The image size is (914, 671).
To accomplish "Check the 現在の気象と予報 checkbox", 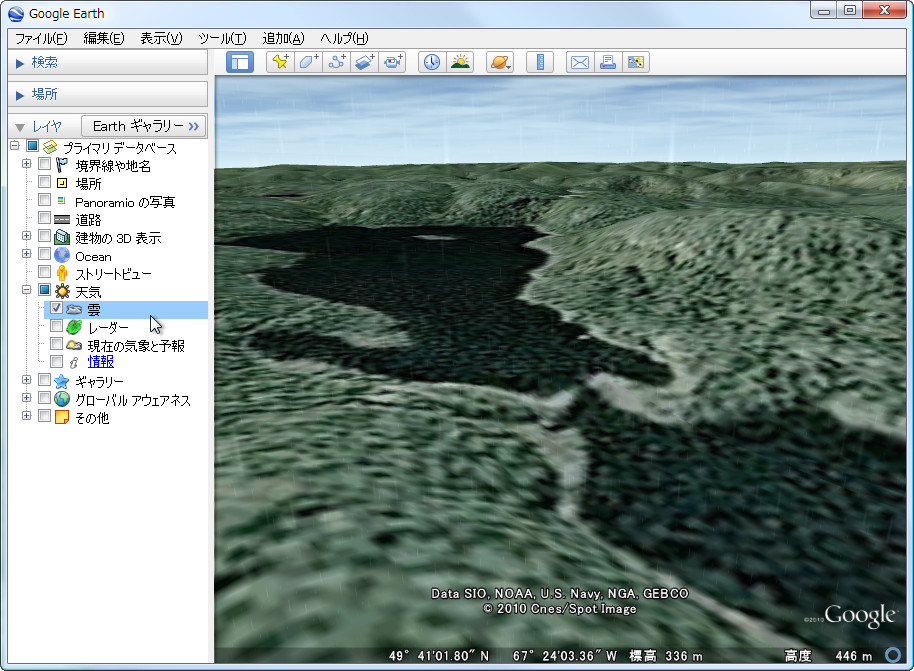I will [x=57, y=344].
